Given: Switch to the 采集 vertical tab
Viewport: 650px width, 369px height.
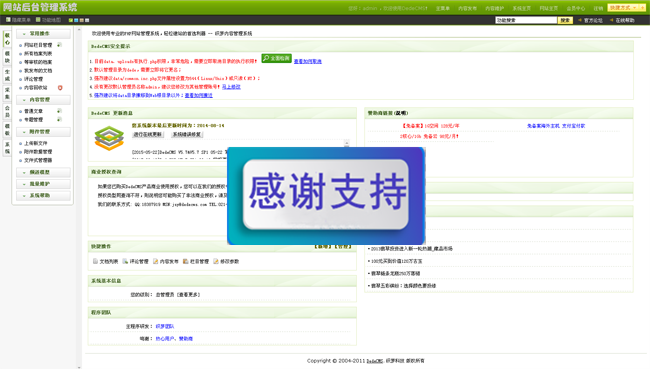Looking at the screenshot, I should click(x=7, y=93).
